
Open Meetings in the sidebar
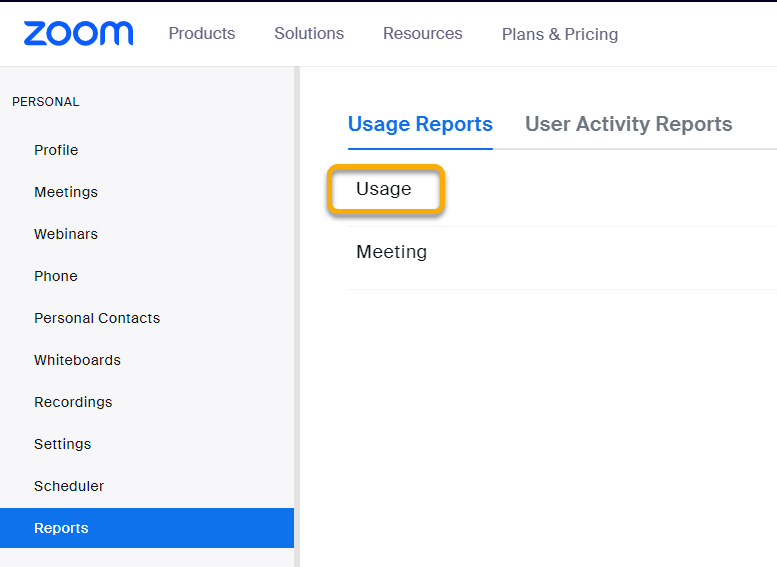pyautogui.click(x=66, y=192)
